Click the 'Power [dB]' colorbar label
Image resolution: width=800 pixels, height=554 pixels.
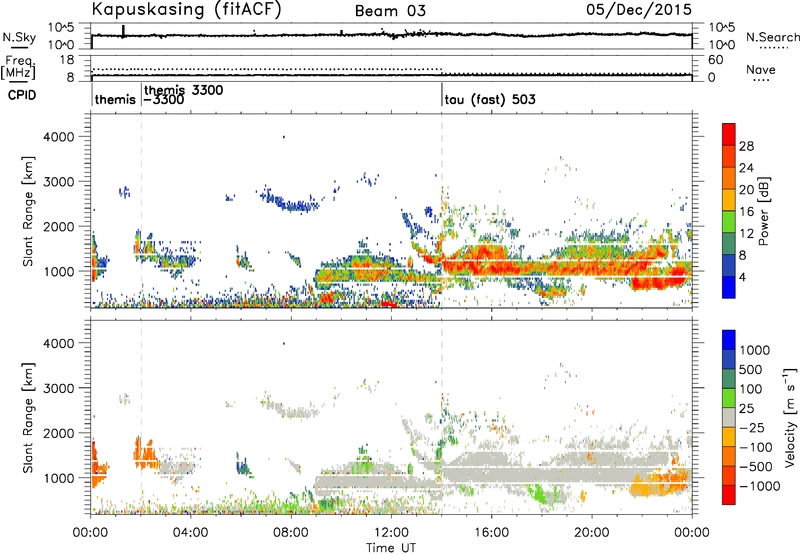click(763, 212)
